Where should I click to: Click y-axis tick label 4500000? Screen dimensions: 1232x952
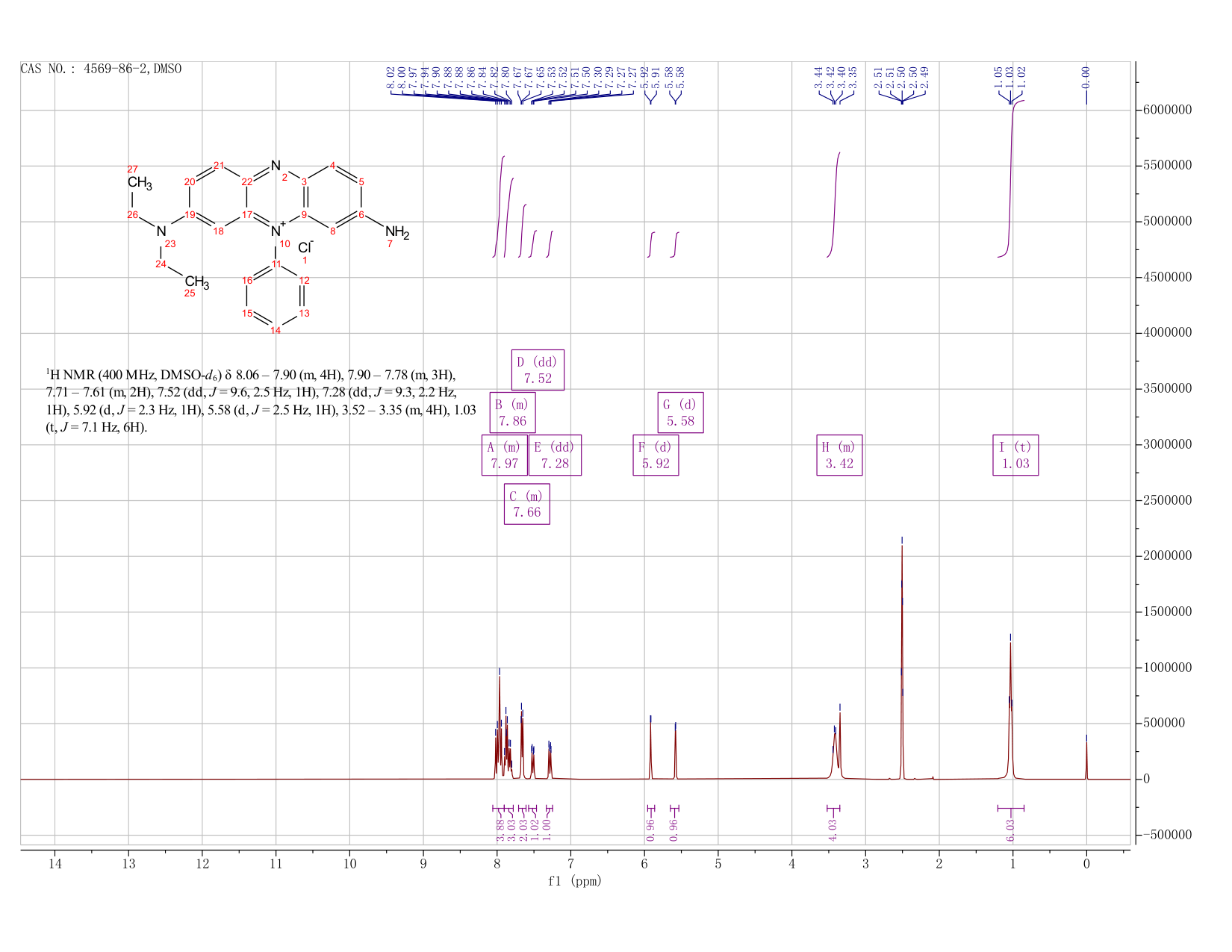pos(1167,277)
